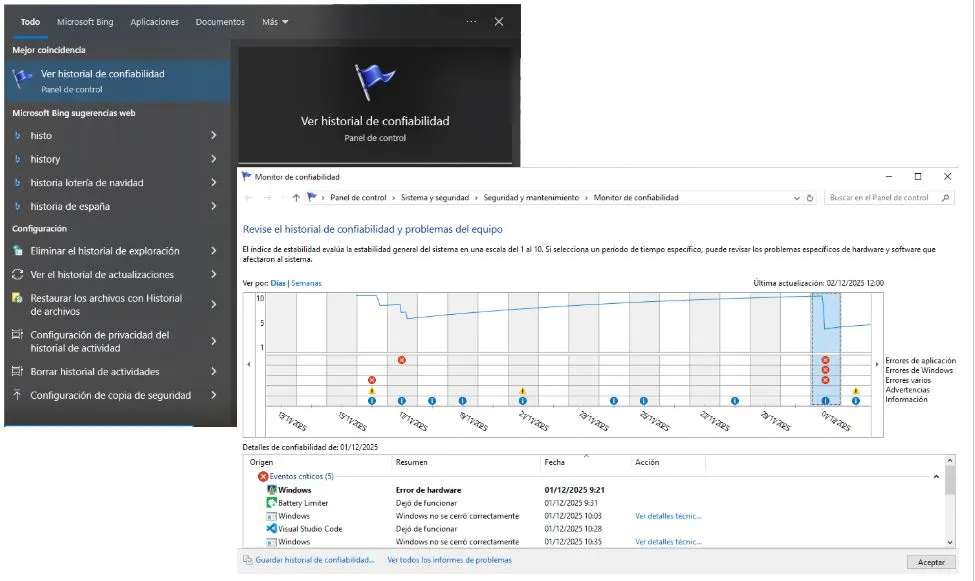Screen dimensions: 975x581
Task: Click the Aceptar button
Action: [x=931, y=563]
